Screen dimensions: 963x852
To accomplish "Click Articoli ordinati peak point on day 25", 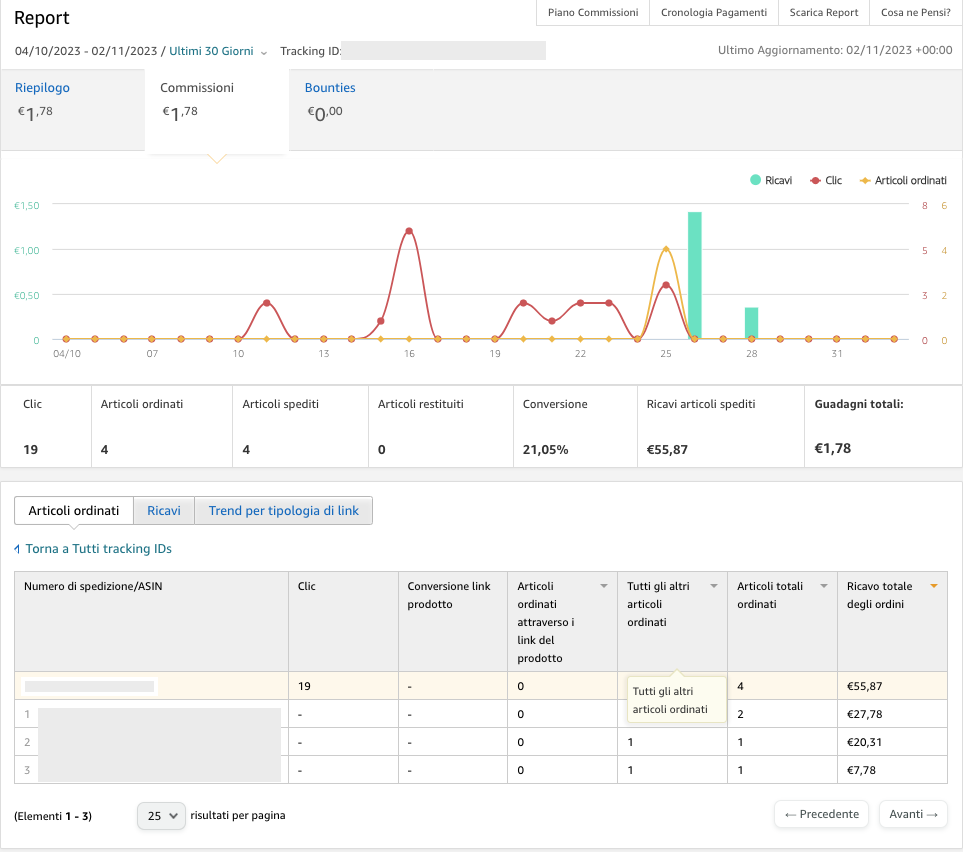I will (666, 249).
